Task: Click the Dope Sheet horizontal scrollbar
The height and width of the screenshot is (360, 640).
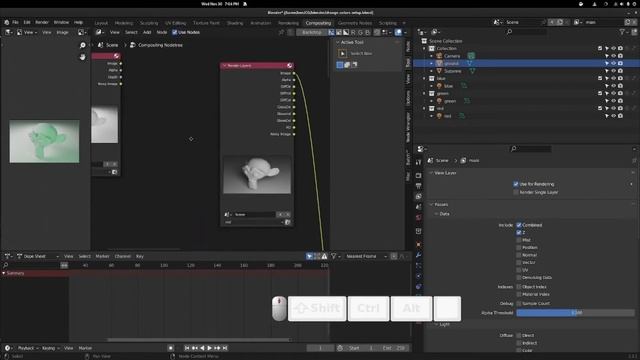Action: (198, 340)
